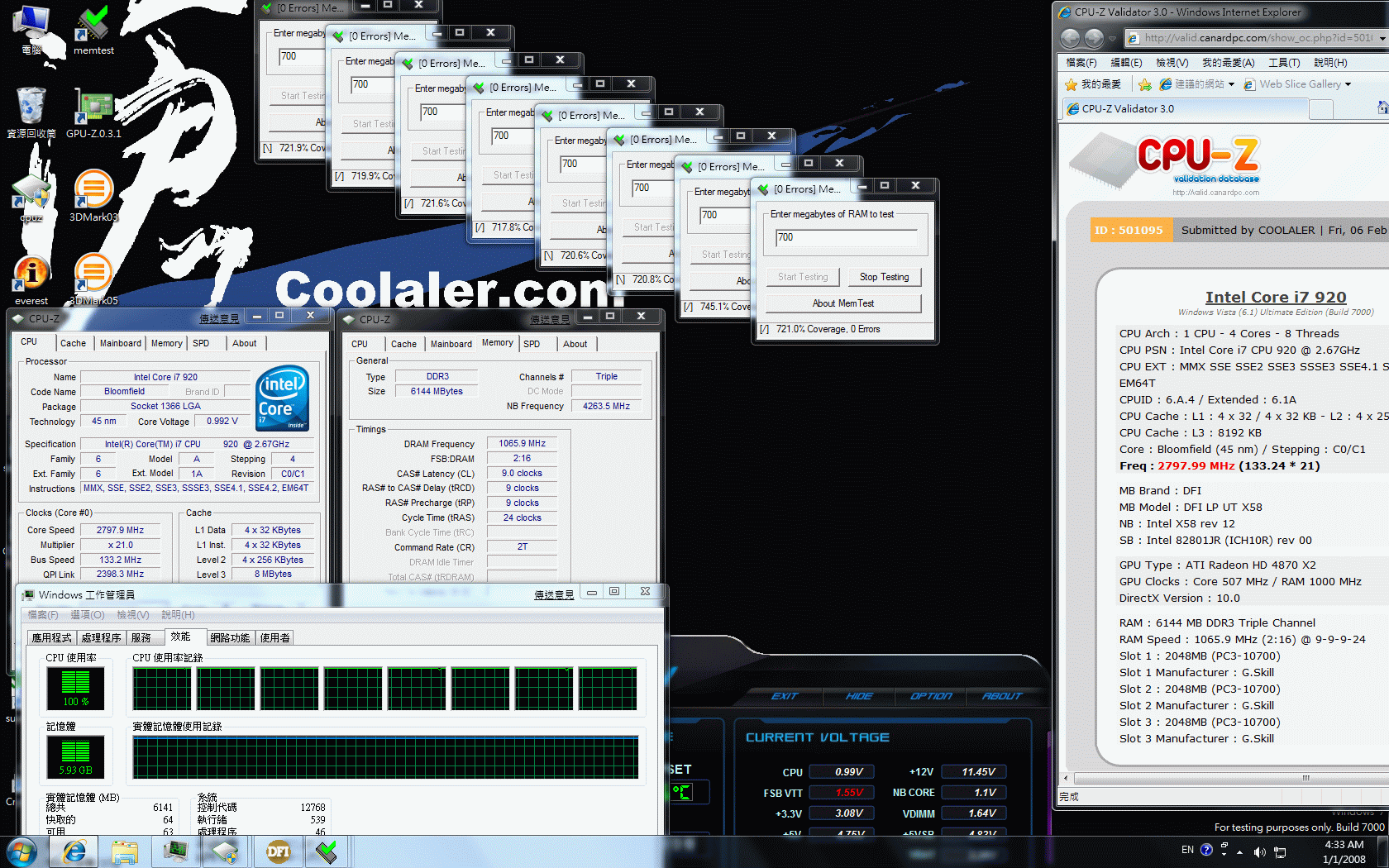Viewport: 1389px width, 868px height.
Task: Click the Intel Core i7 920 link
Action: pos(1276,297)
